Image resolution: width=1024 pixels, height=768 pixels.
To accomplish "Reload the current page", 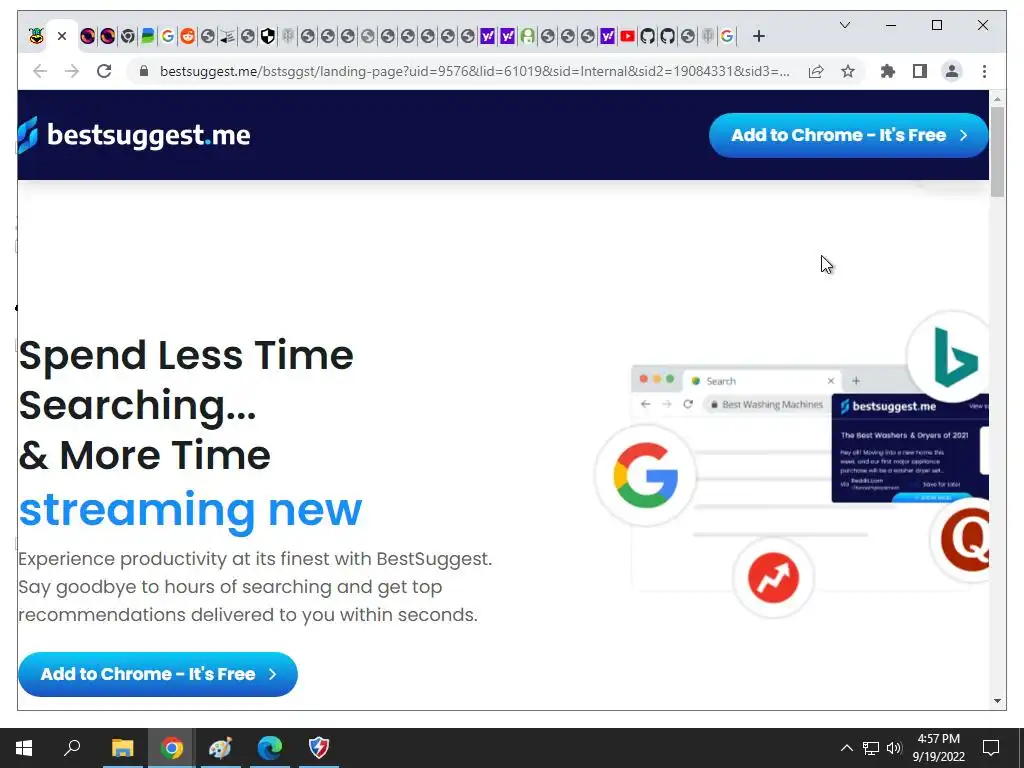I will click(104, 71).
